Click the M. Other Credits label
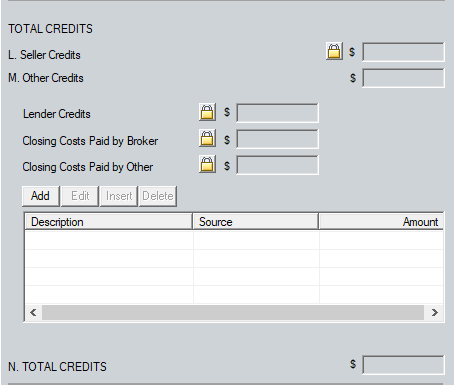The width and height of the screenshot is (454, 385). 46,78
